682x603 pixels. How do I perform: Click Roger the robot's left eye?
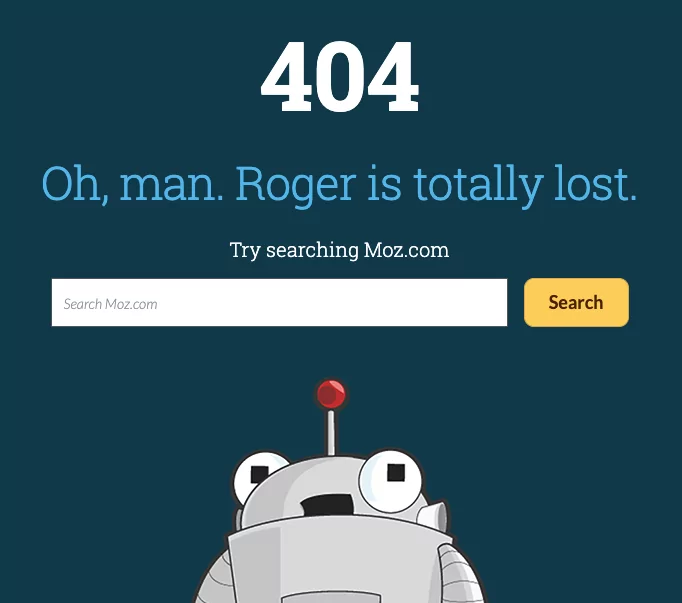(259, 478)
